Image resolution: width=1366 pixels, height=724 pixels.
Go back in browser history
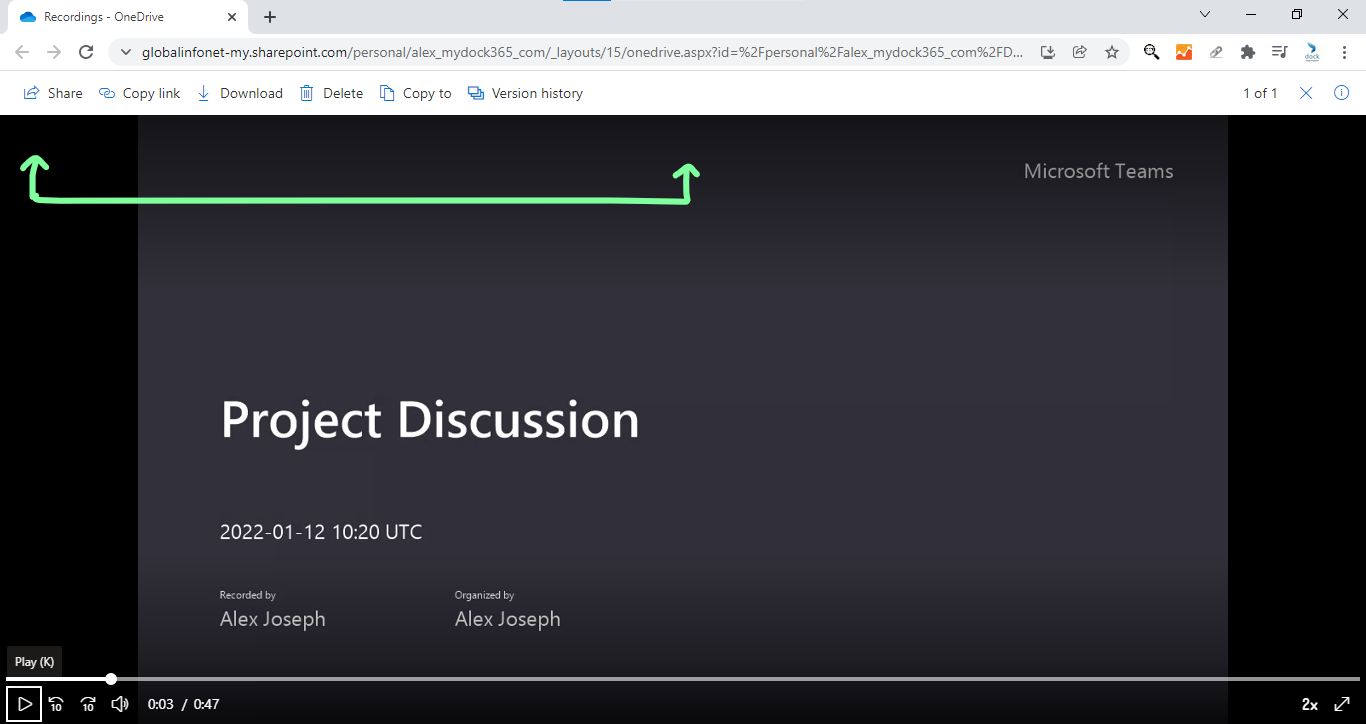point(22,52)
